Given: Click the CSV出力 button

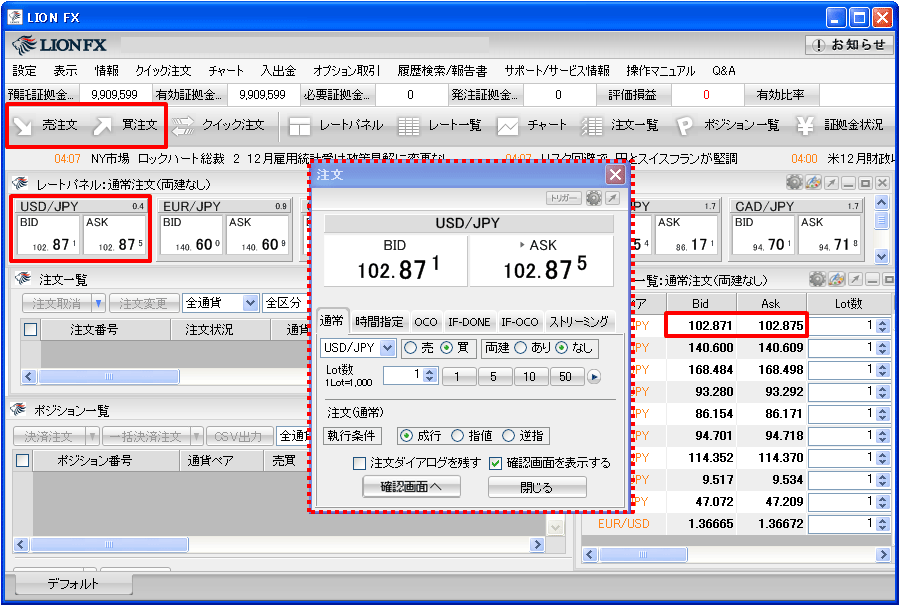Looking at the screenshot, I should pos(238,437).
